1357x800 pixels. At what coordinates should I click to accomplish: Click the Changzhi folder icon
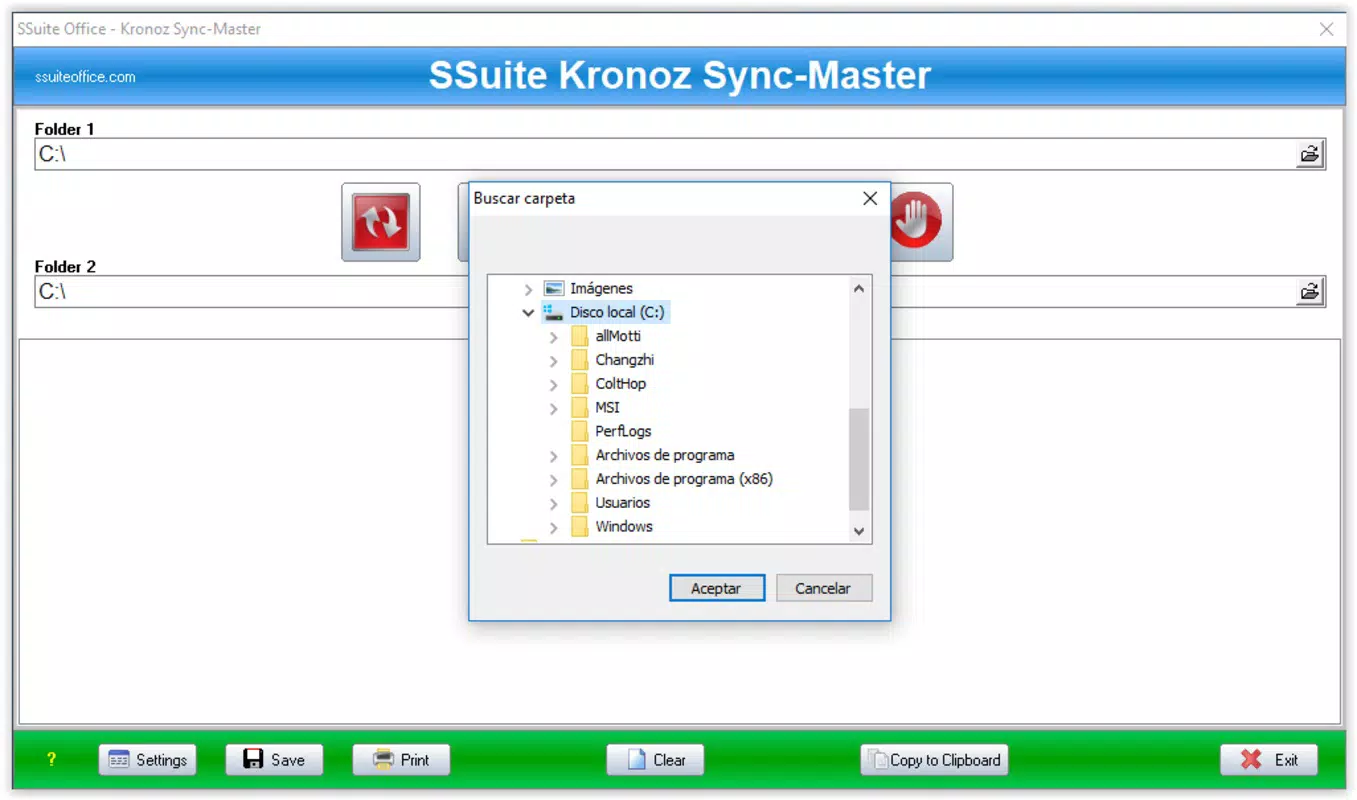coord(580,360)
